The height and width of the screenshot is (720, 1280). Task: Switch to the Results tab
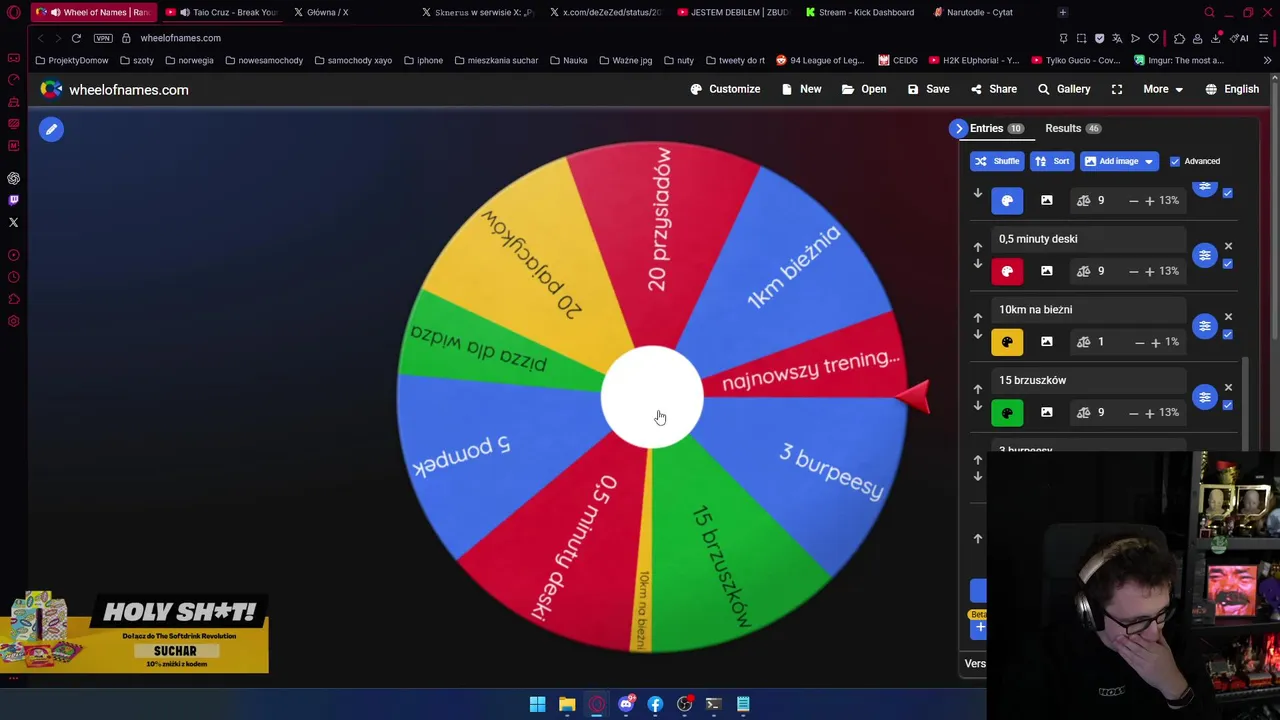pyautogui.click(x=1073, y=128)
